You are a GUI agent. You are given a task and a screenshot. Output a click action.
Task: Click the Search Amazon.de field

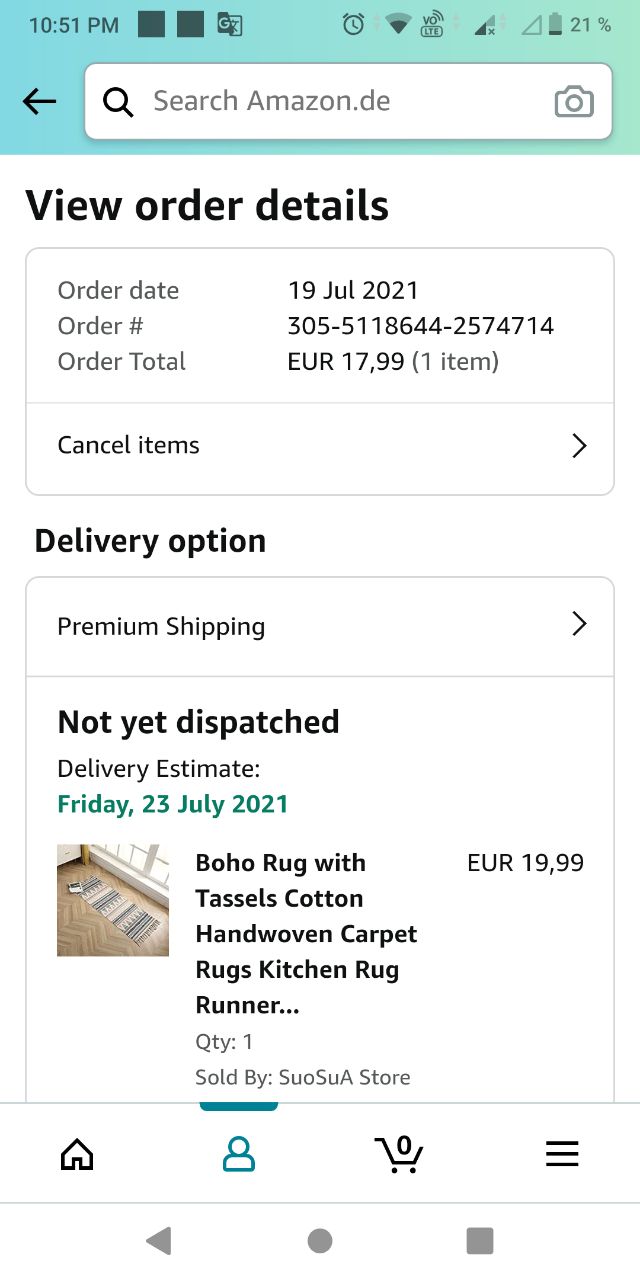[340, 101]
